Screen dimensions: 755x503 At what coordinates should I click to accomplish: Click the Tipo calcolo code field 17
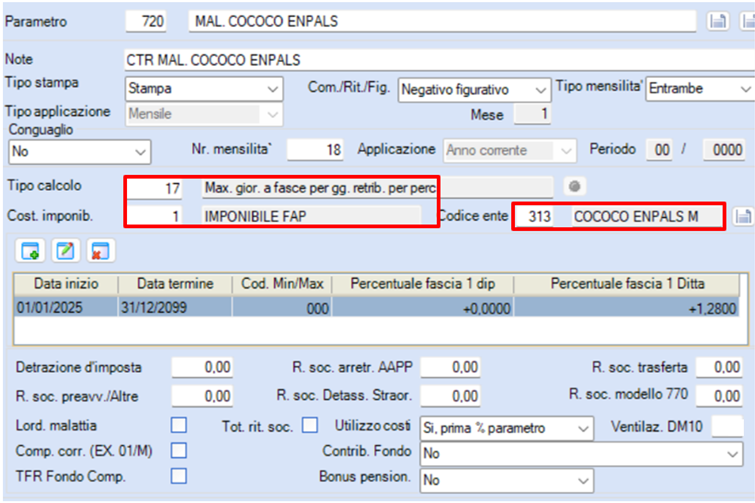[155, 188]
